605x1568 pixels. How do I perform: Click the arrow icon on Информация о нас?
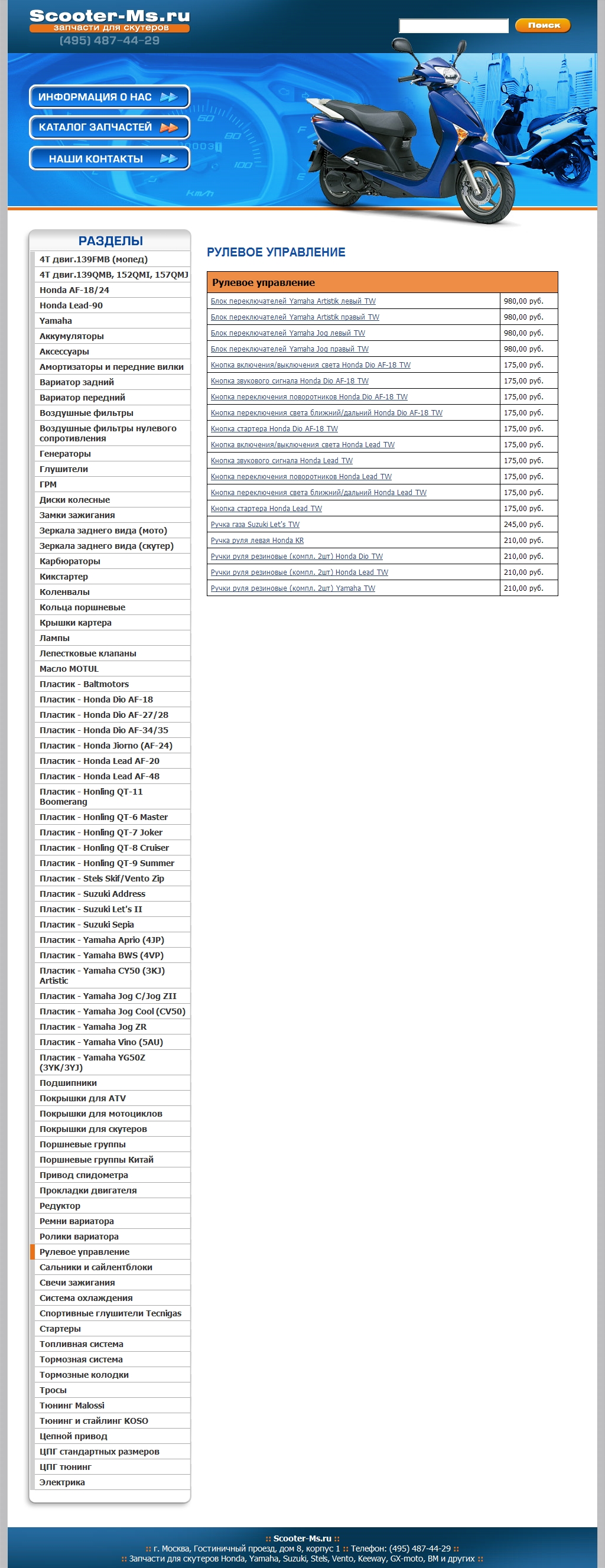coord(168,97)
